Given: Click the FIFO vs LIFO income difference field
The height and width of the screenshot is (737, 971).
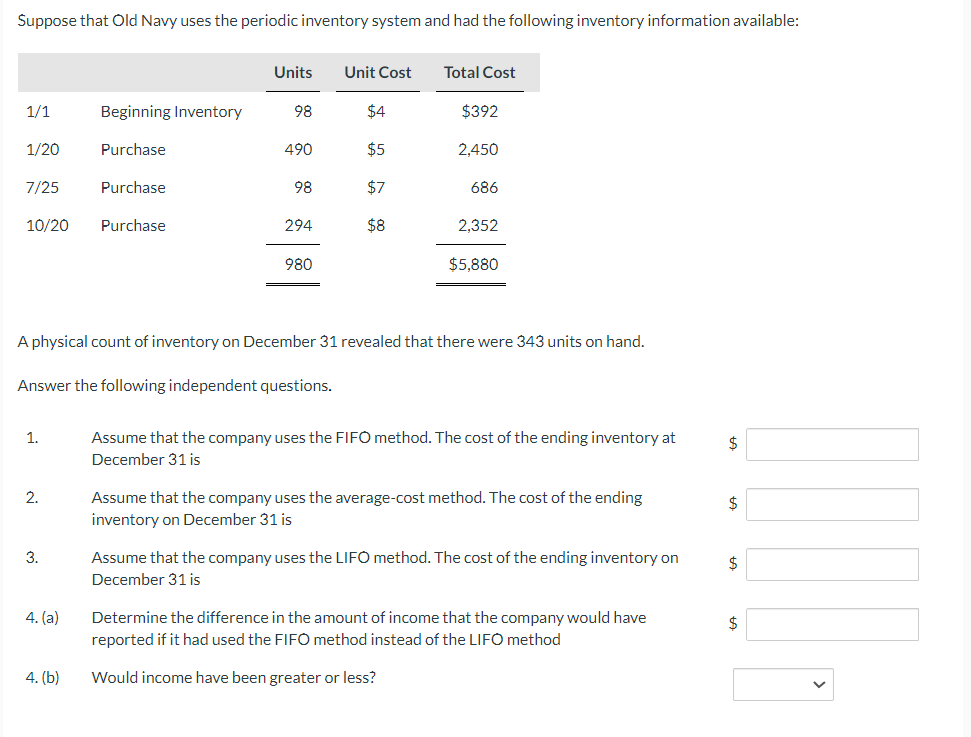Looking at the screenshot, I should coord(832,624).
